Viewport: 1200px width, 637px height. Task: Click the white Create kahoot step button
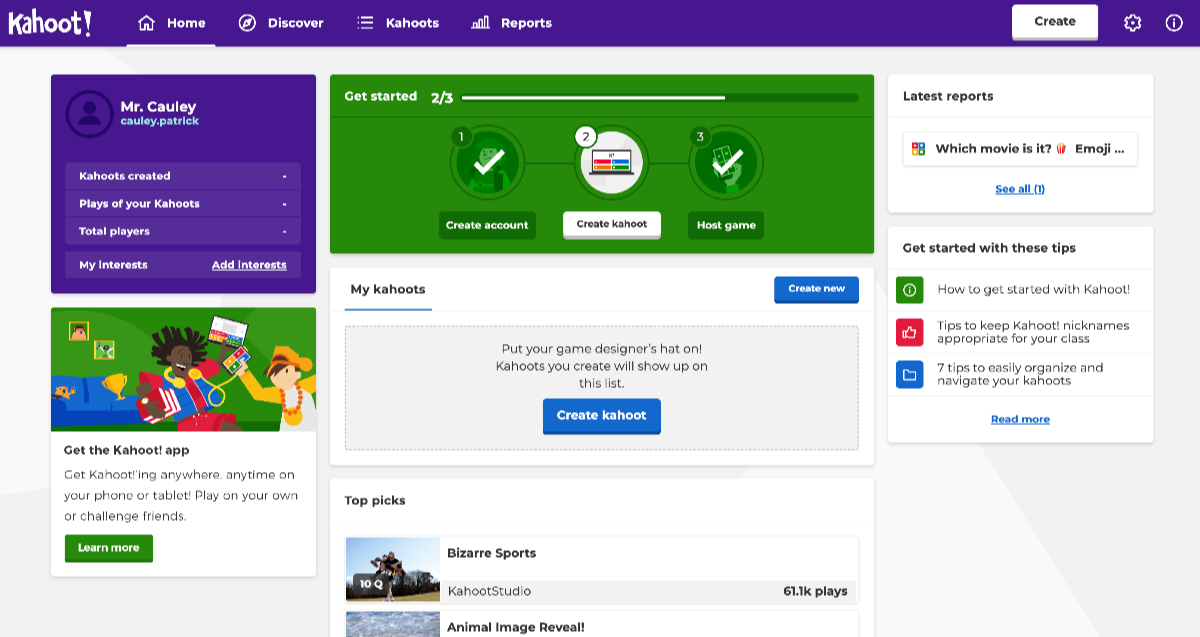pos(612,224)
